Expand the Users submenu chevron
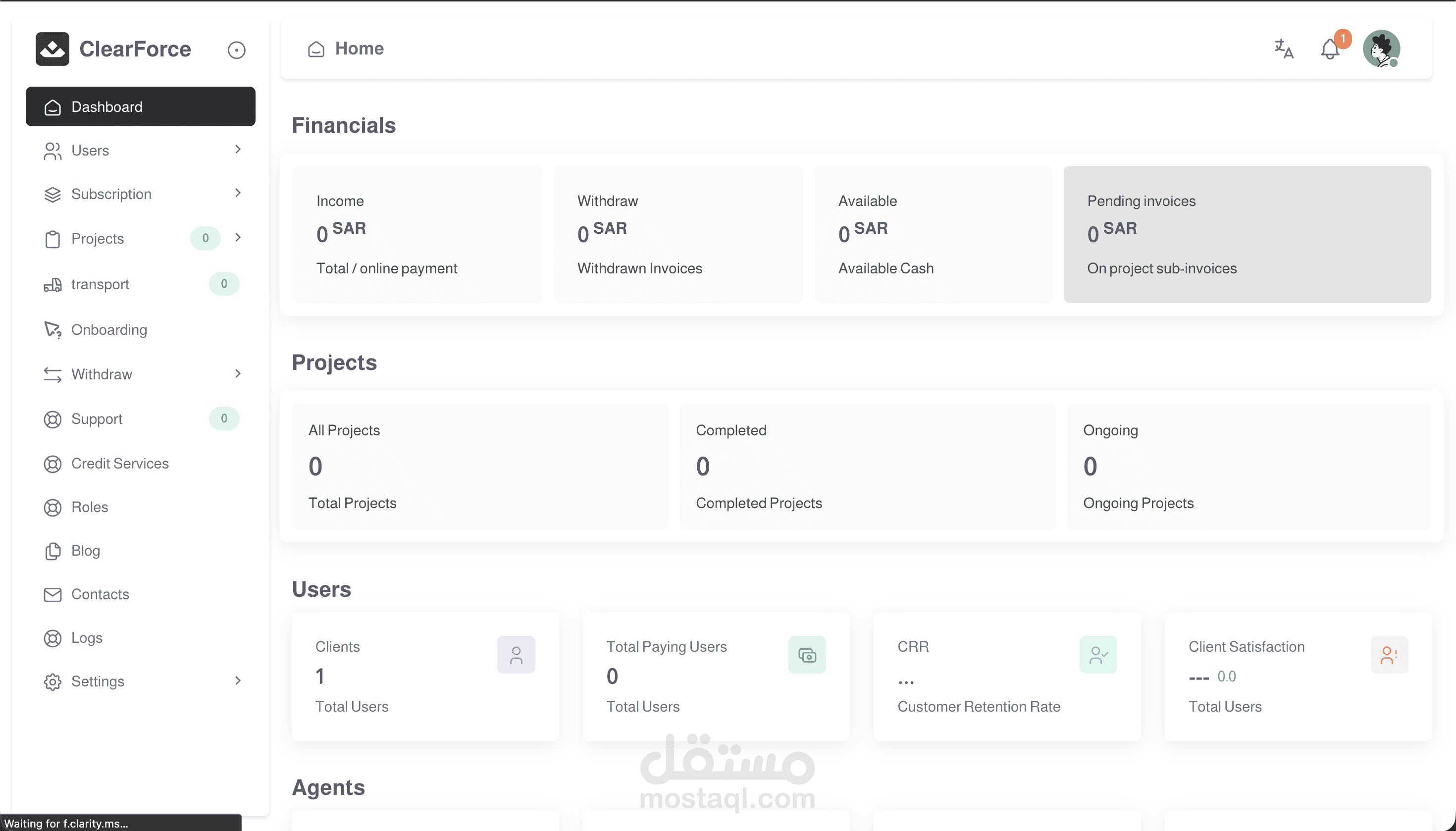This screenshot has width=1456, height=831. pos(238,150)
